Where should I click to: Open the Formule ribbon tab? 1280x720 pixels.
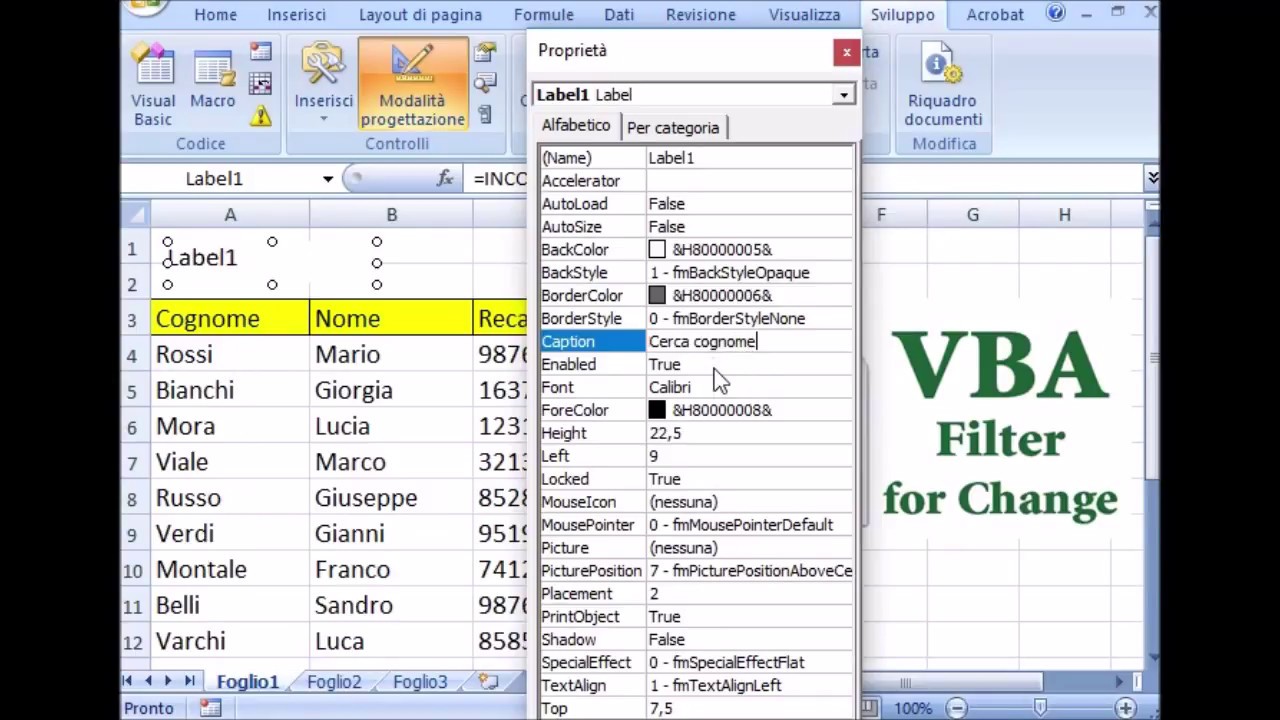tap(544, 15)
